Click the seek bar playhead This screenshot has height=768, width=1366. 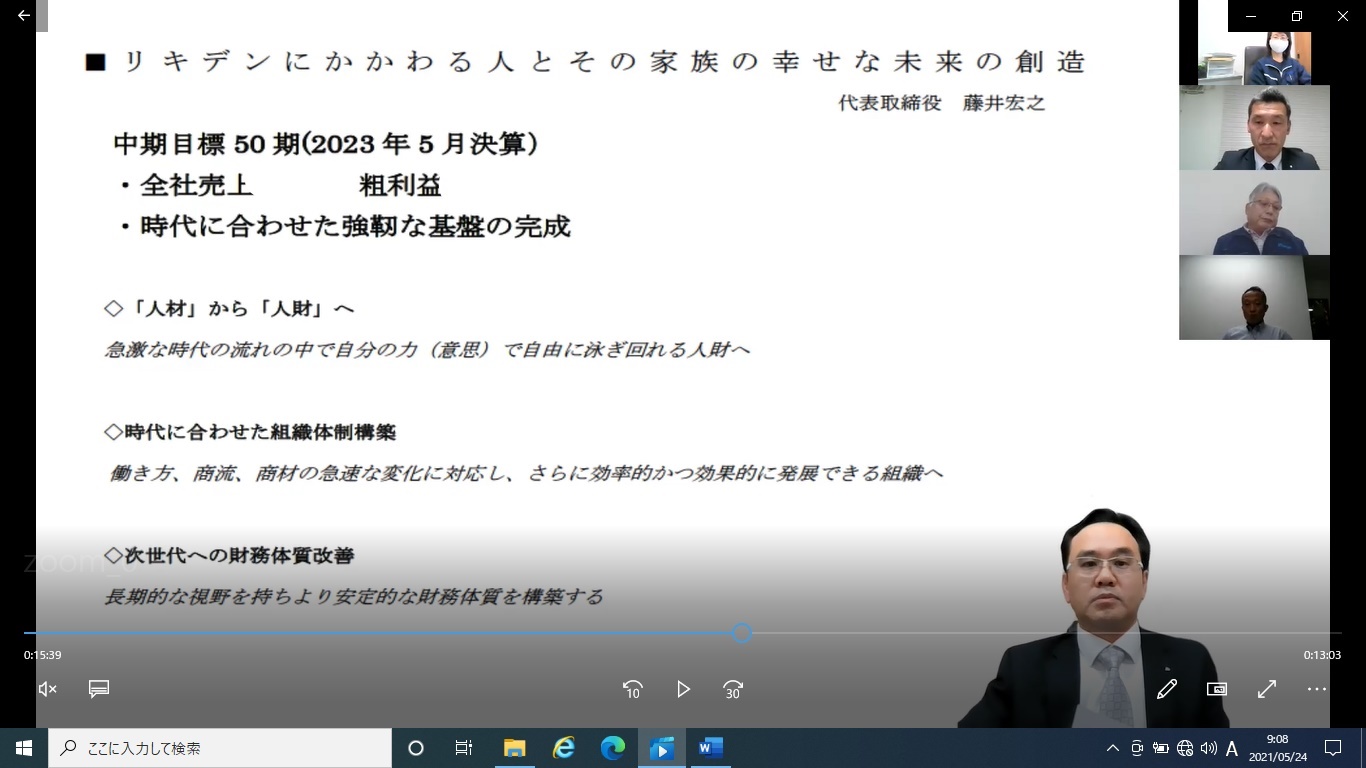pos(741,633)
